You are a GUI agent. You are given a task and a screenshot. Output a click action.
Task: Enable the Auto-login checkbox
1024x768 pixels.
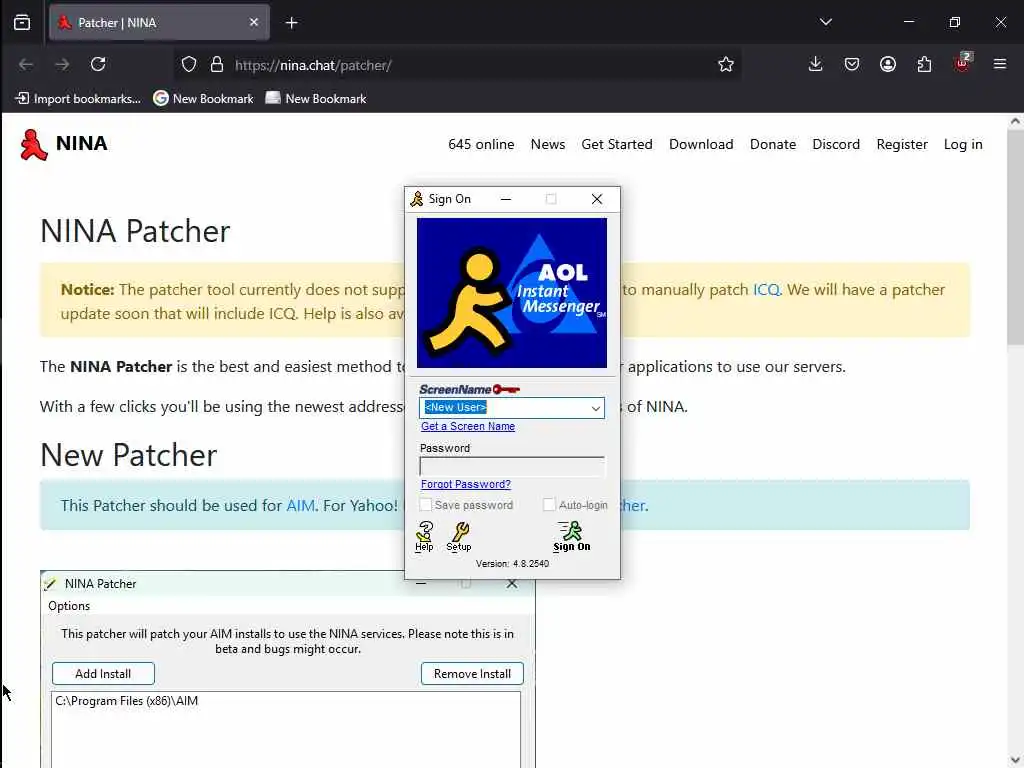point(549,505)
